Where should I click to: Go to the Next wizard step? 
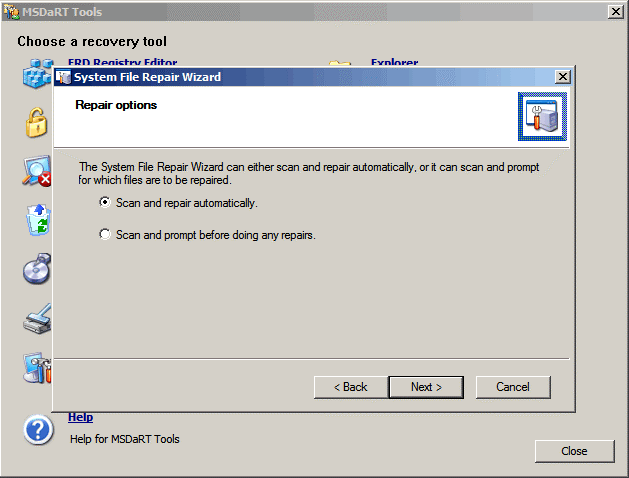click(x=426, y=387)
